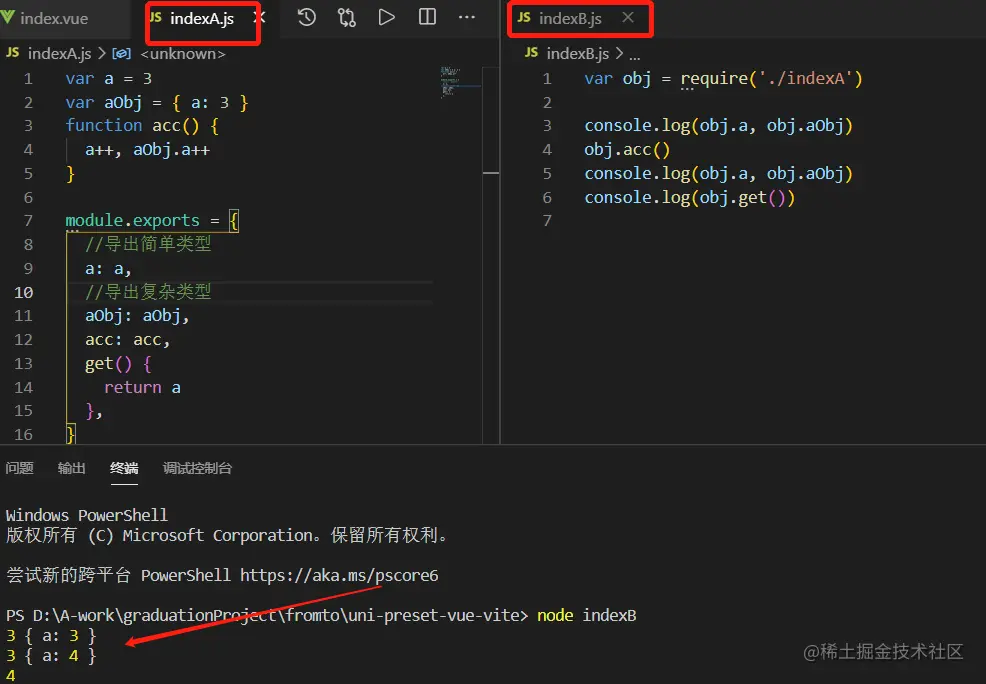Image resolution: width=986 pixels, height=684 pixels.
Task: Open the 输出 panel tab
Action: coord(71,468)
